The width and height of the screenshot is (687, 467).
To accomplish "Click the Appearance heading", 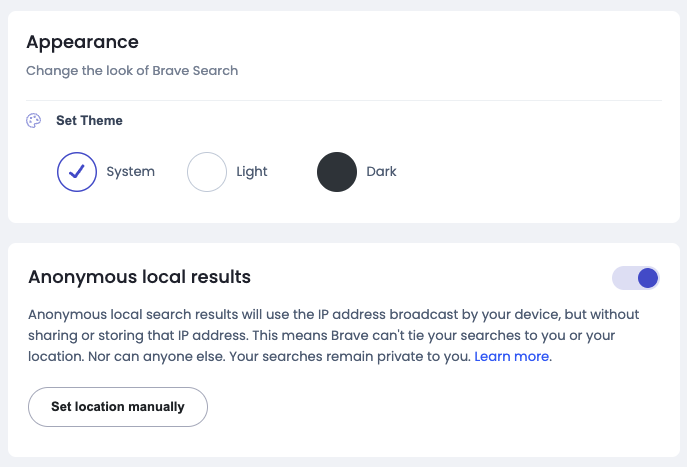I will [x=82, y=42].
